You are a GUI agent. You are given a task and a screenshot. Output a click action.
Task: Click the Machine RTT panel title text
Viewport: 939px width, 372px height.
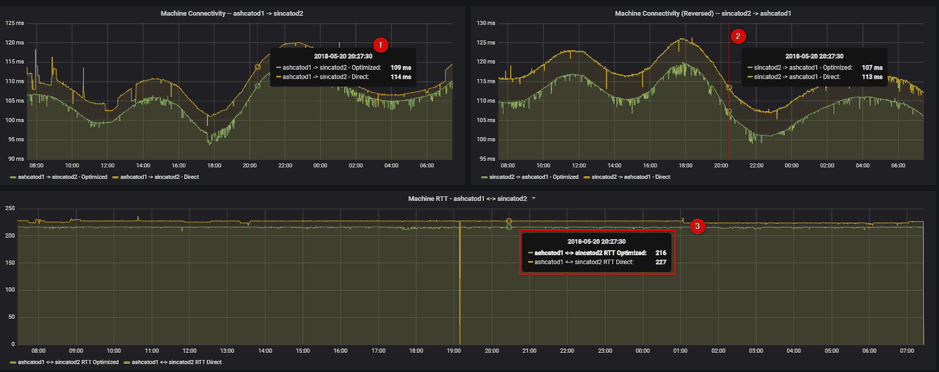point(467,198)
